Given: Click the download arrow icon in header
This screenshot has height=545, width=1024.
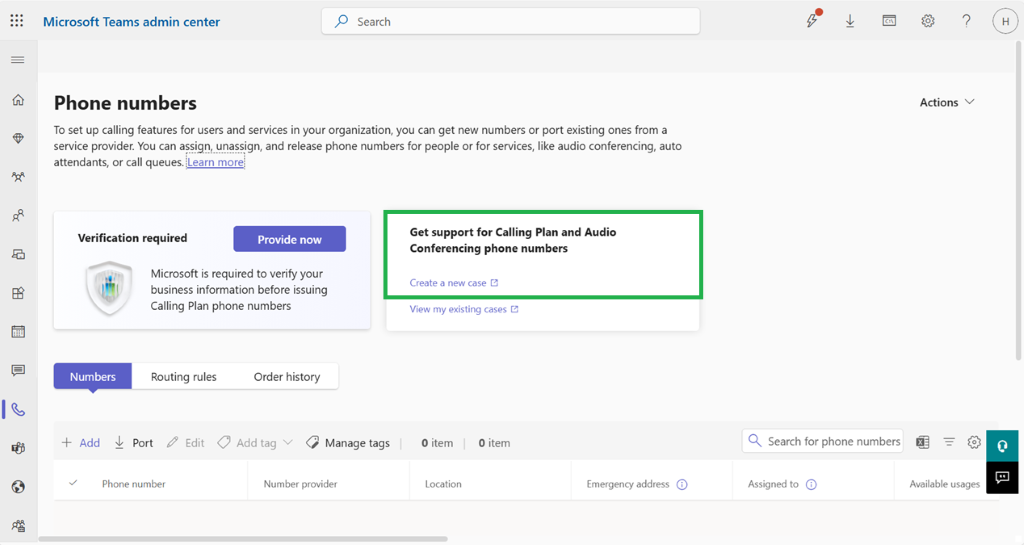Looking at the screenshot, I should [850, 22].
